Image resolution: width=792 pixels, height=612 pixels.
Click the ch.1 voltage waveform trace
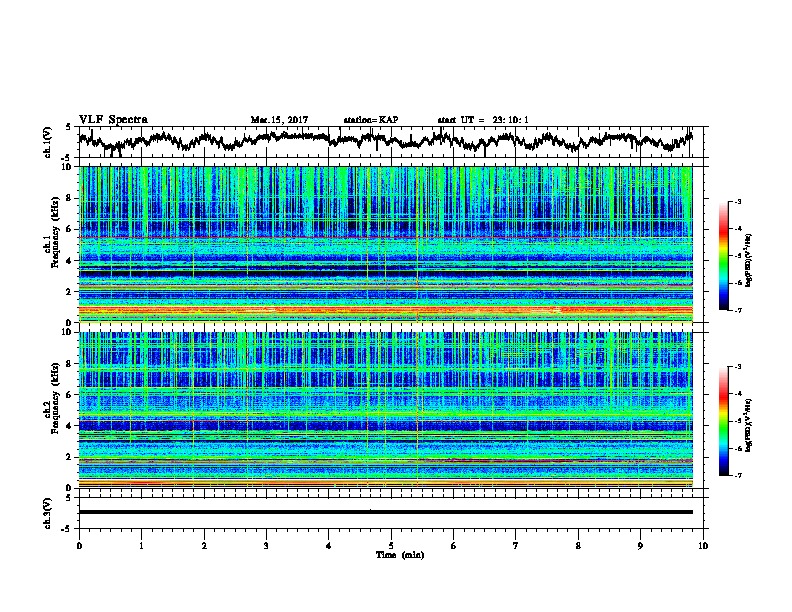coord(385,141)
